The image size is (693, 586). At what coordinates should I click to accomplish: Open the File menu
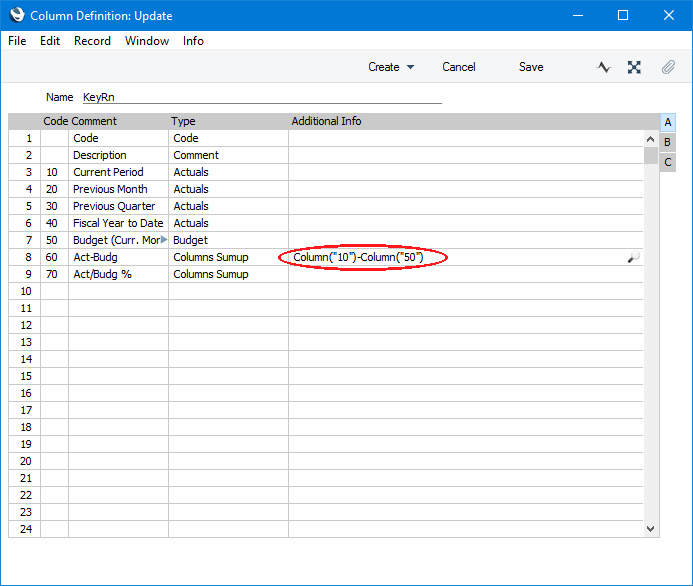[17, 41]
